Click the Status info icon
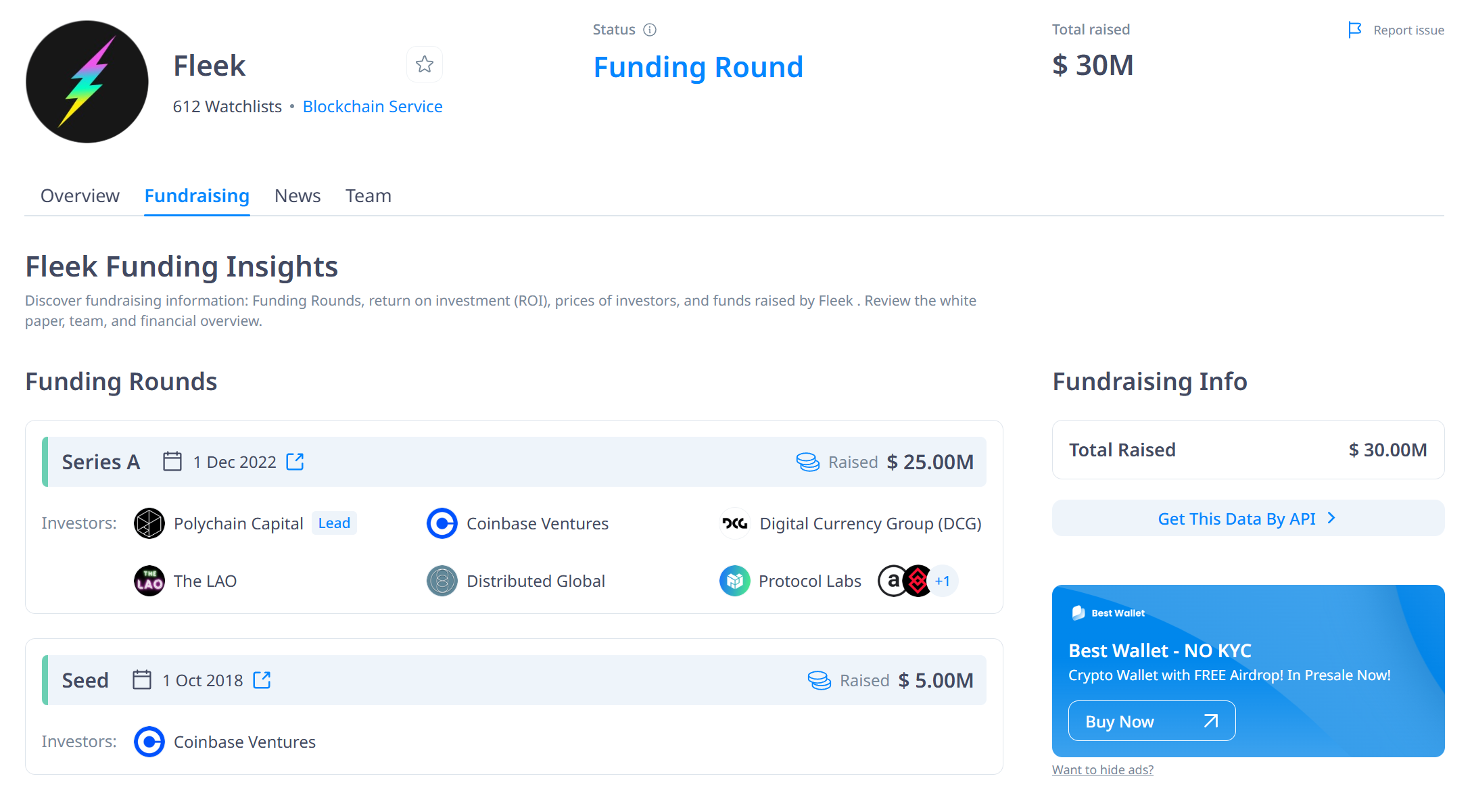1472x812 pixels. [x=650, y=30]
